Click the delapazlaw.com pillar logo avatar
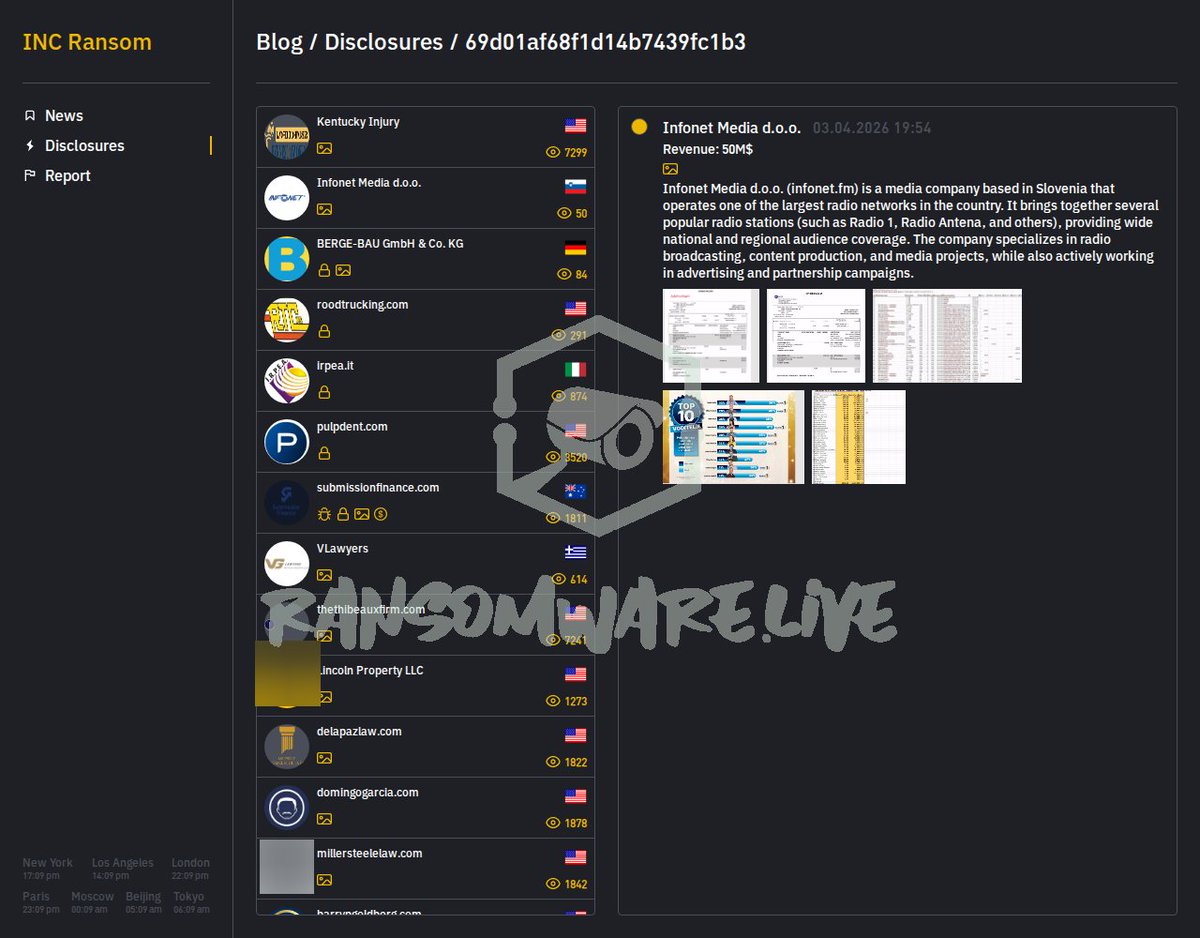Viewport: 1200px width, 938px height. 287,747
